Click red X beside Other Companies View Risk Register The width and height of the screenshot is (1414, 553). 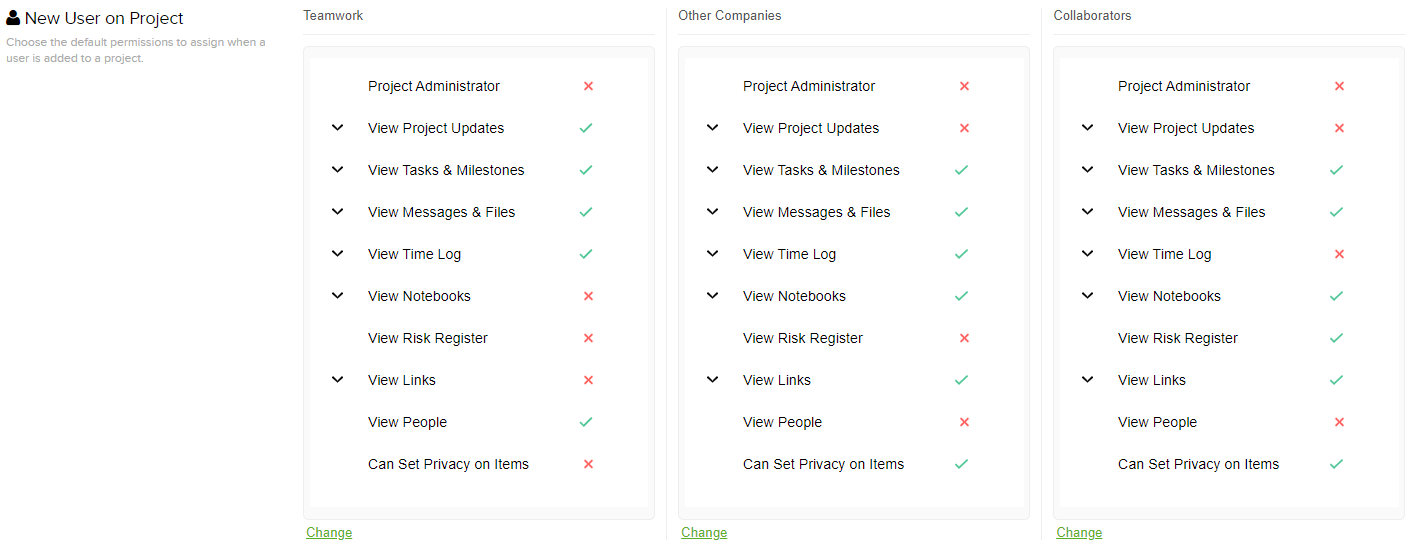(x=964, y=338)
